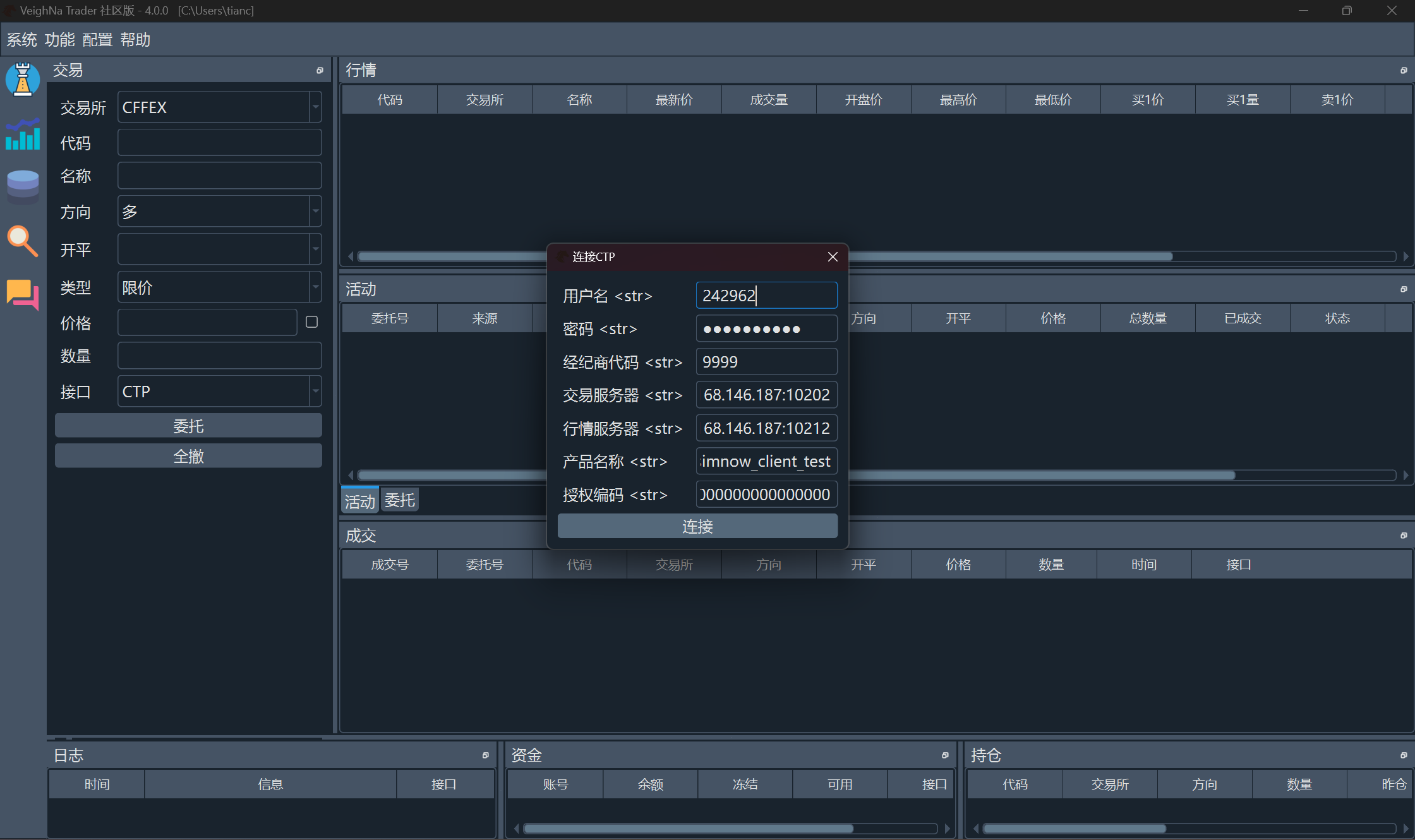The width and height of the screenshot is (1415, 840).
Task: Click the 全撤 cancel-all button
Action: (188, 456)
